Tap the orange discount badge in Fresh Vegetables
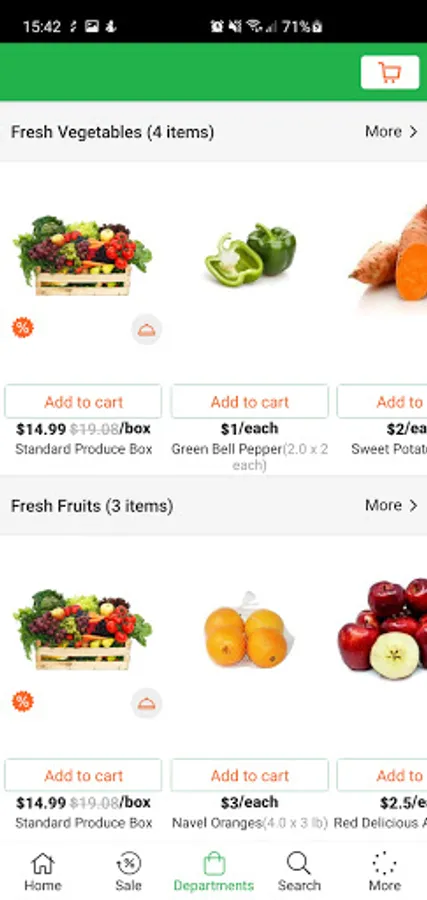 point(23,328)
